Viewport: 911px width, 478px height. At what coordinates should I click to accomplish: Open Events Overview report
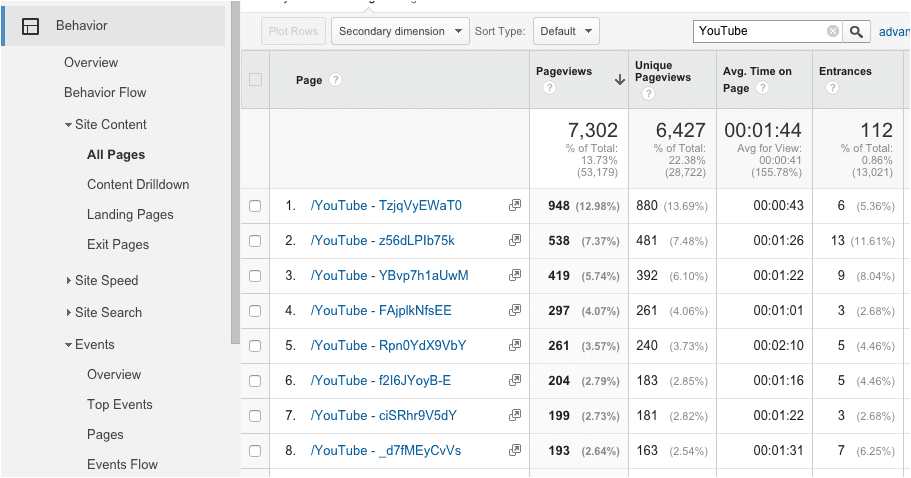pyautogui.click(x=114, y=375)
